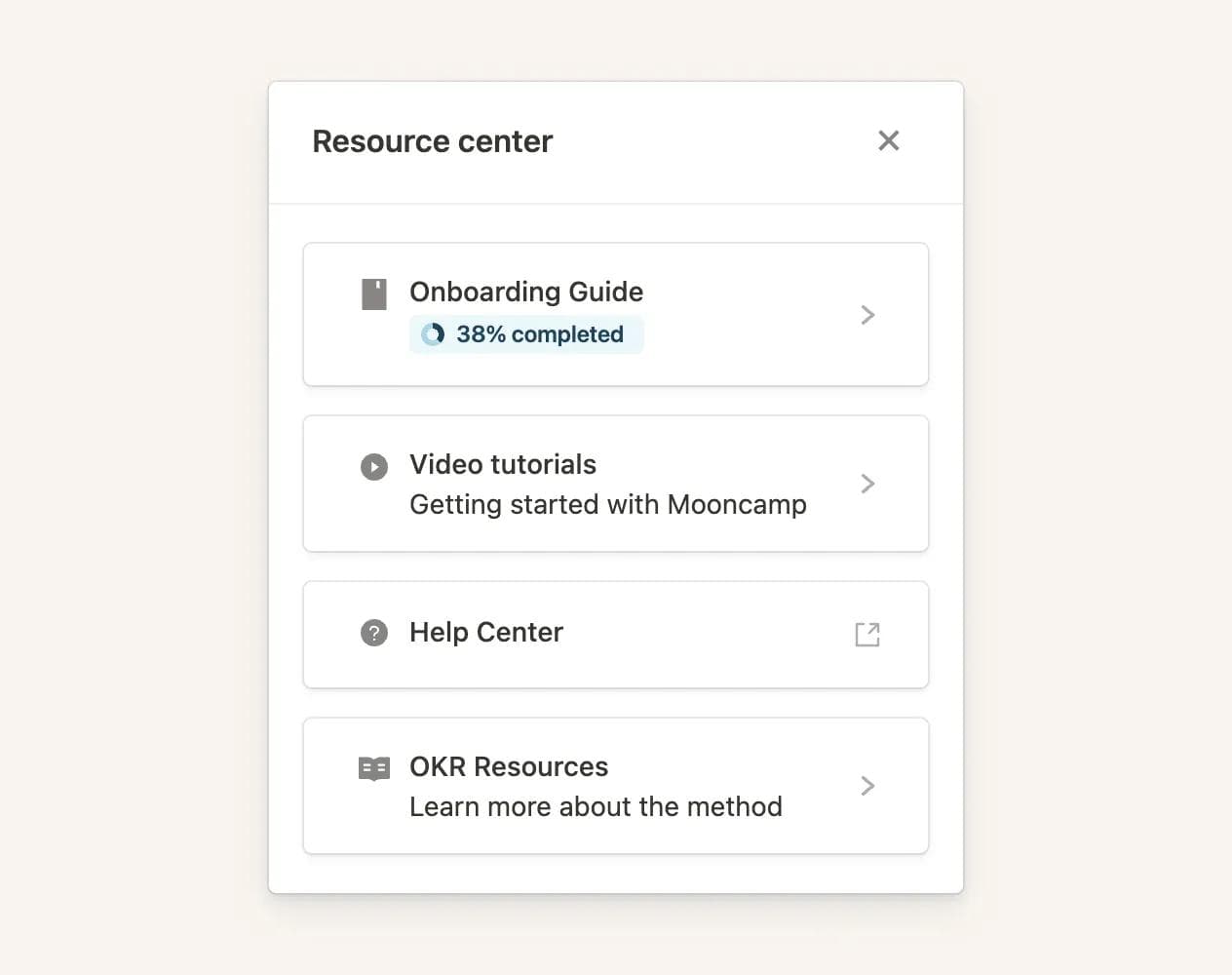Open Video tutorials using the right chevron
This screenshot has width=1232, height=975.
(x=866, y=484)
